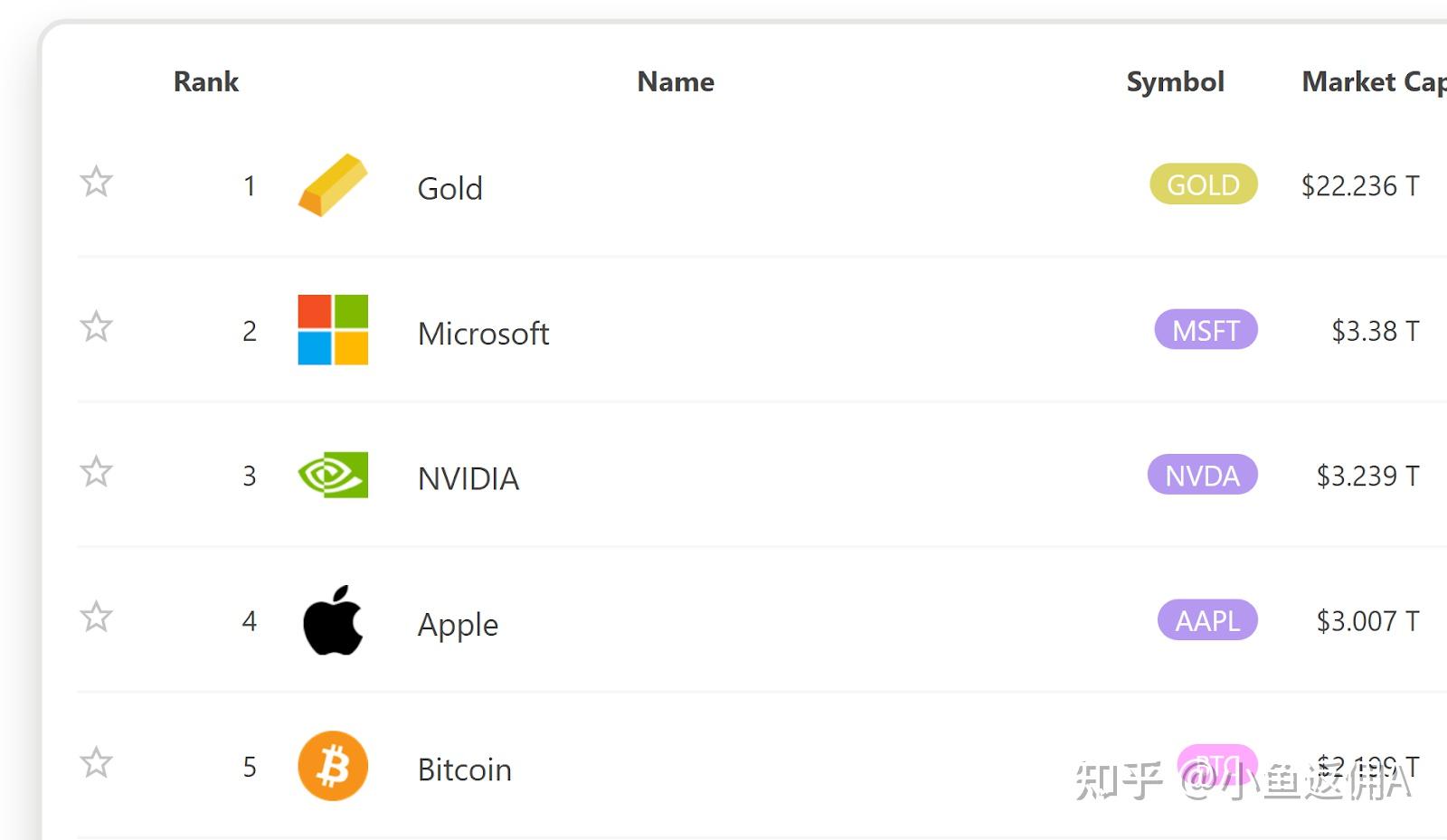Image resolution: width=1447 pixels, height=840 pixels.
Task: Favorite Gold with its star
Action: pyautogui.click(x=96, y=182)
